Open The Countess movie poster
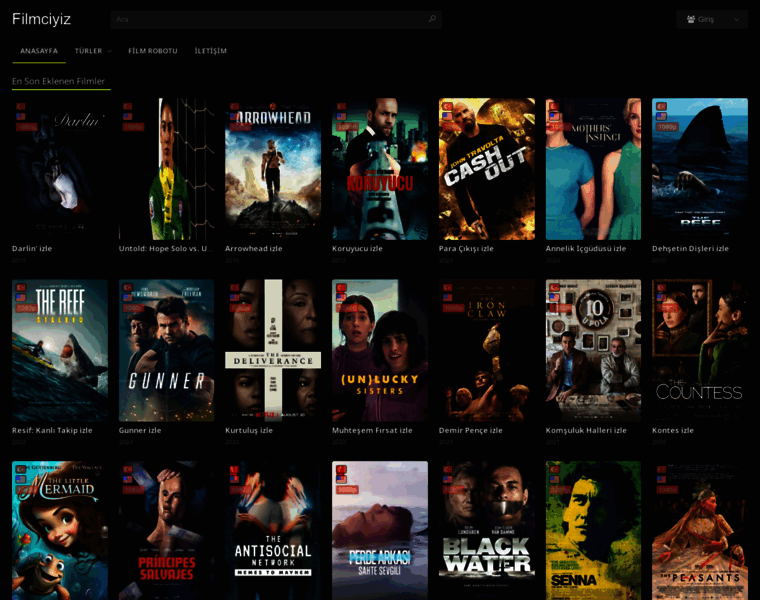Image resolution: width=760 pixels, height=600 pixels. pyautogui.click(x=700, y=350)
